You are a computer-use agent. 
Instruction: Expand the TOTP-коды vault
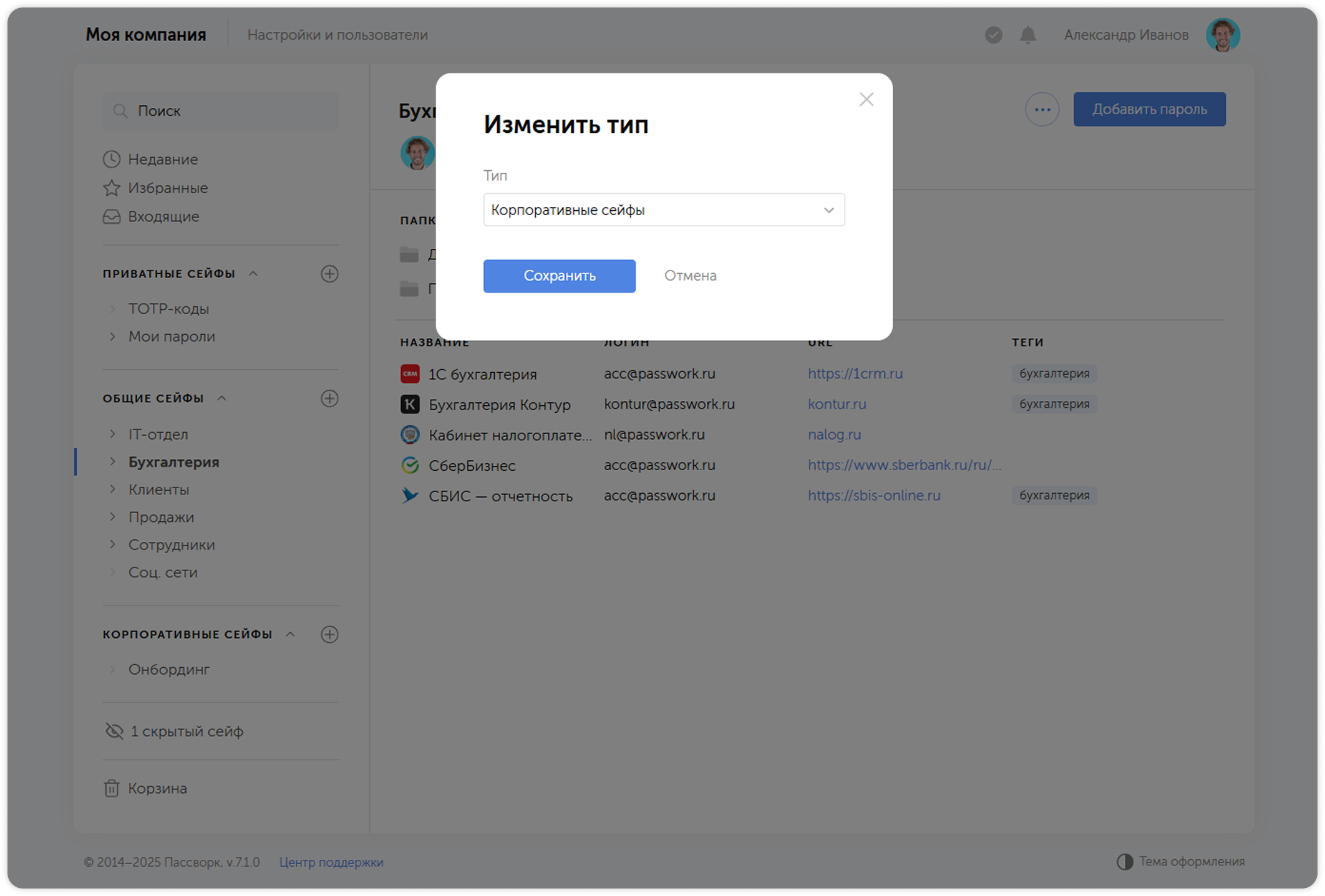(x=112, y=309)
